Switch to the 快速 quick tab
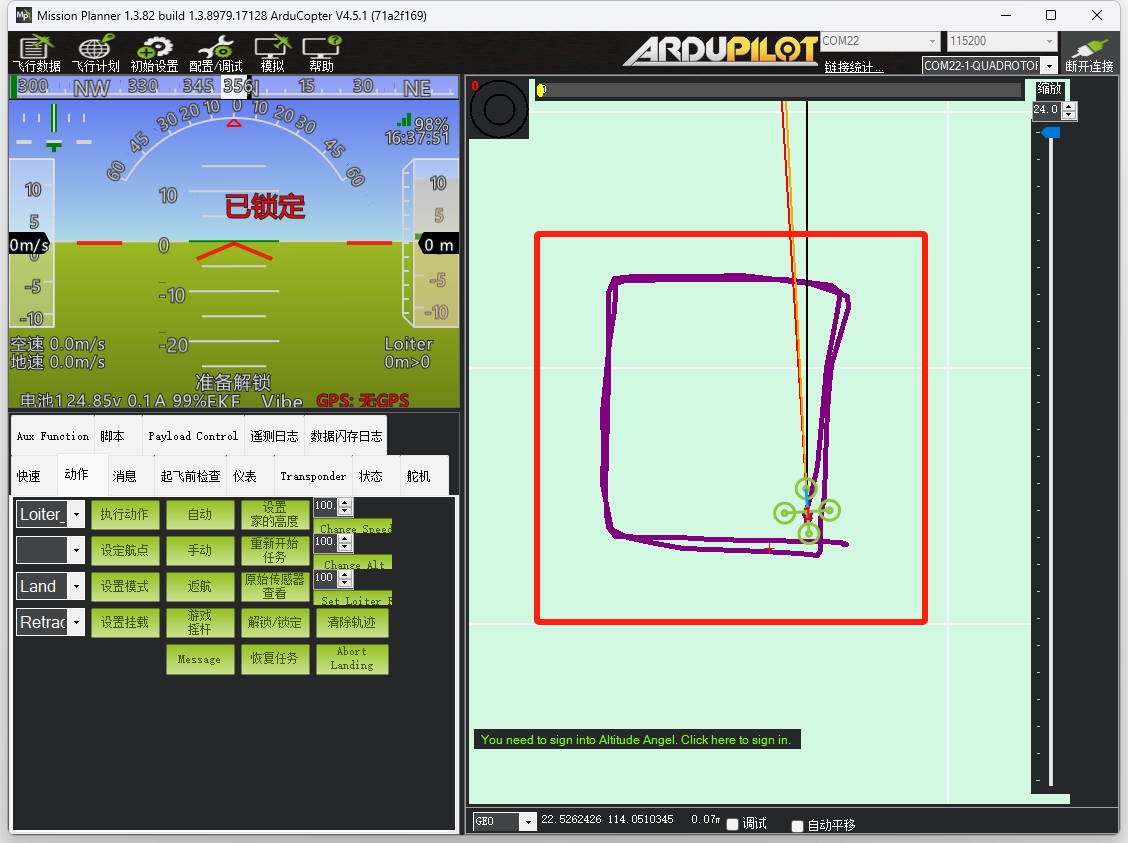1128x843 pixels. coord(29,476)
